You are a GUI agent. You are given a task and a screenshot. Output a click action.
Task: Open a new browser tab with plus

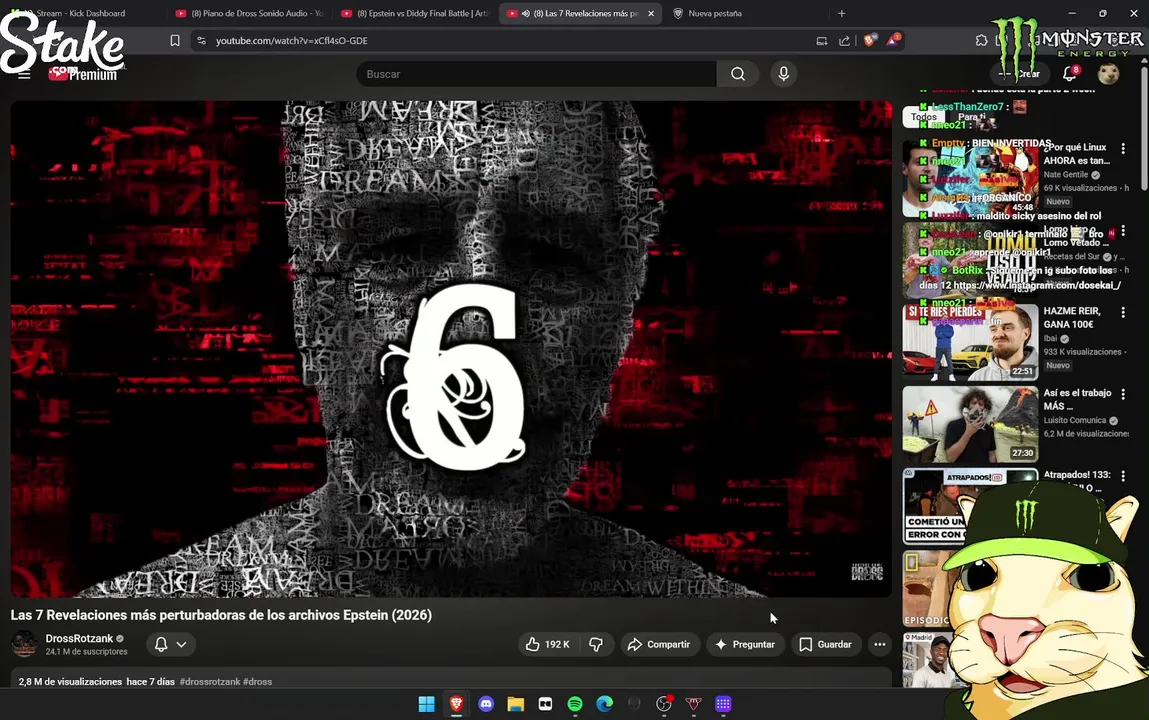click(841, 13)
